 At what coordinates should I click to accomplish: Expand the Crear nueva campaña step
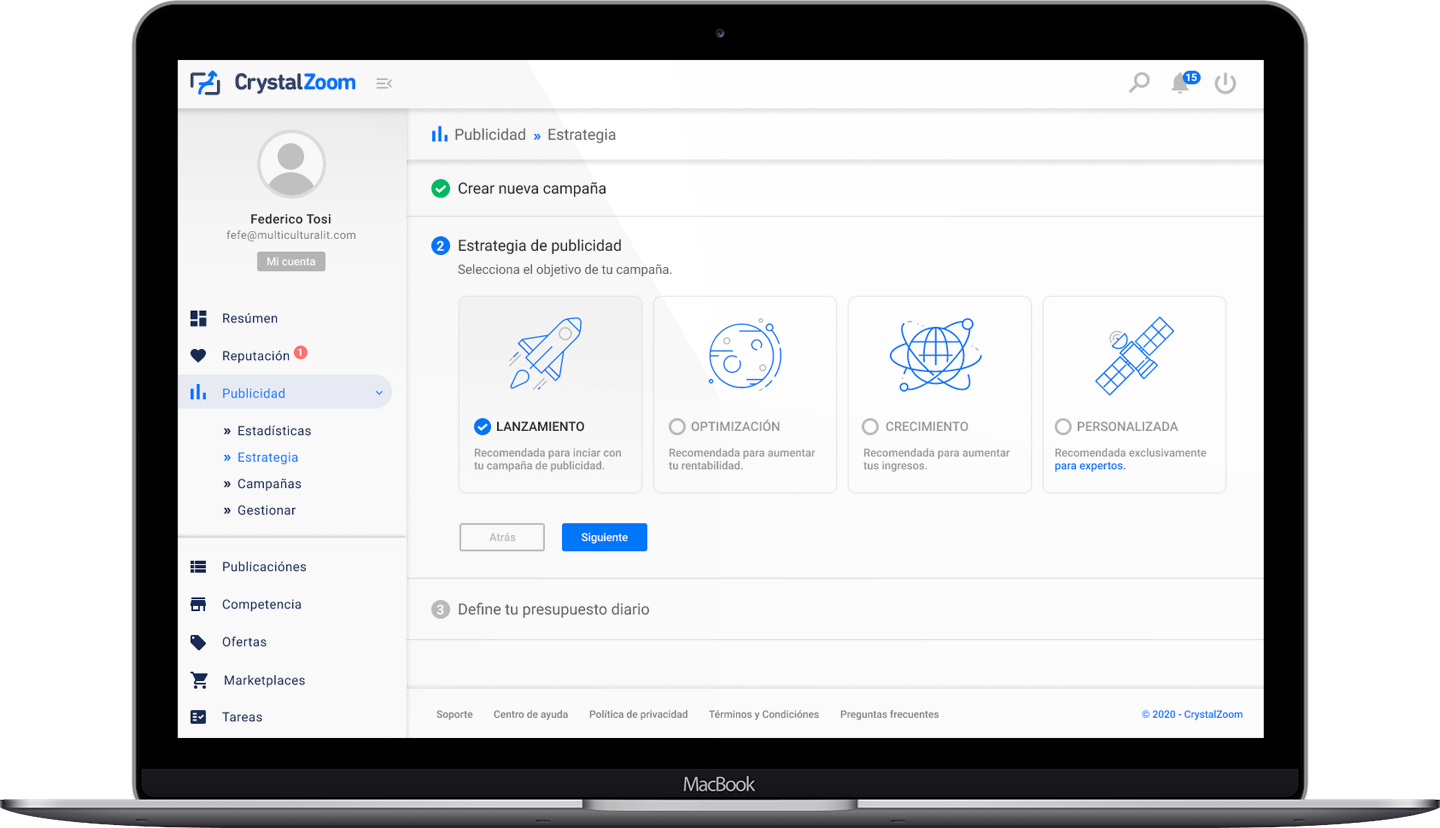click(531, 188)
